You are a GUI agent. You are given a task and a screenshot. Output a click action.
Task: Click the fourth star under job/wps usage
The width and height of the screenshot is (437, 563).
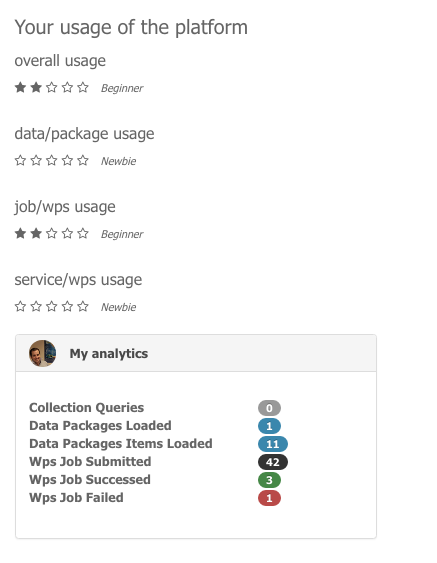tap(67, 233)
